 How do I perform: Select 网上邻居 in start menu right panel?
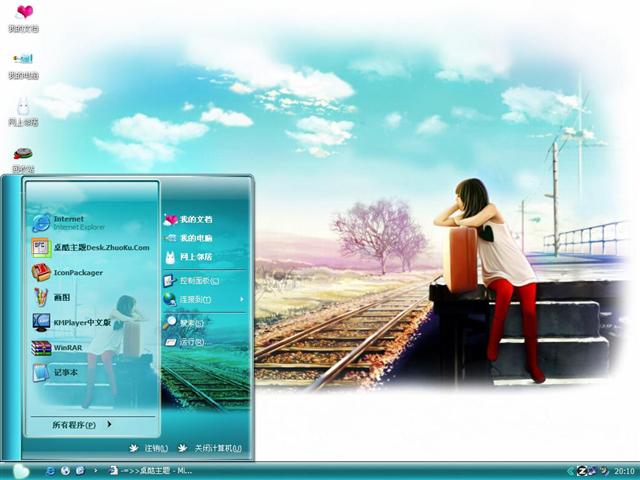(188, 257)
